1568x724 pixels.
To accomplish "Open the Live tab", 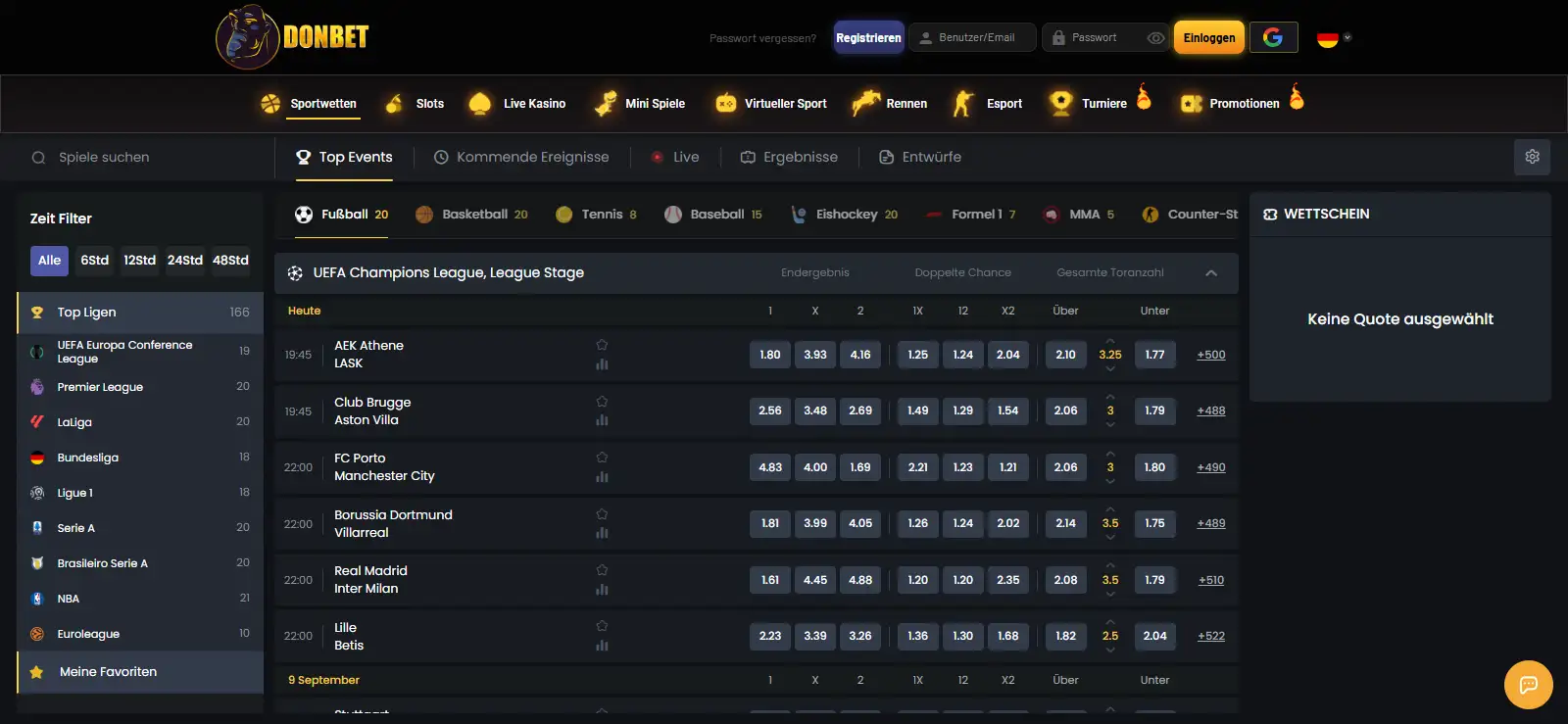I will (x=675, y=157).
